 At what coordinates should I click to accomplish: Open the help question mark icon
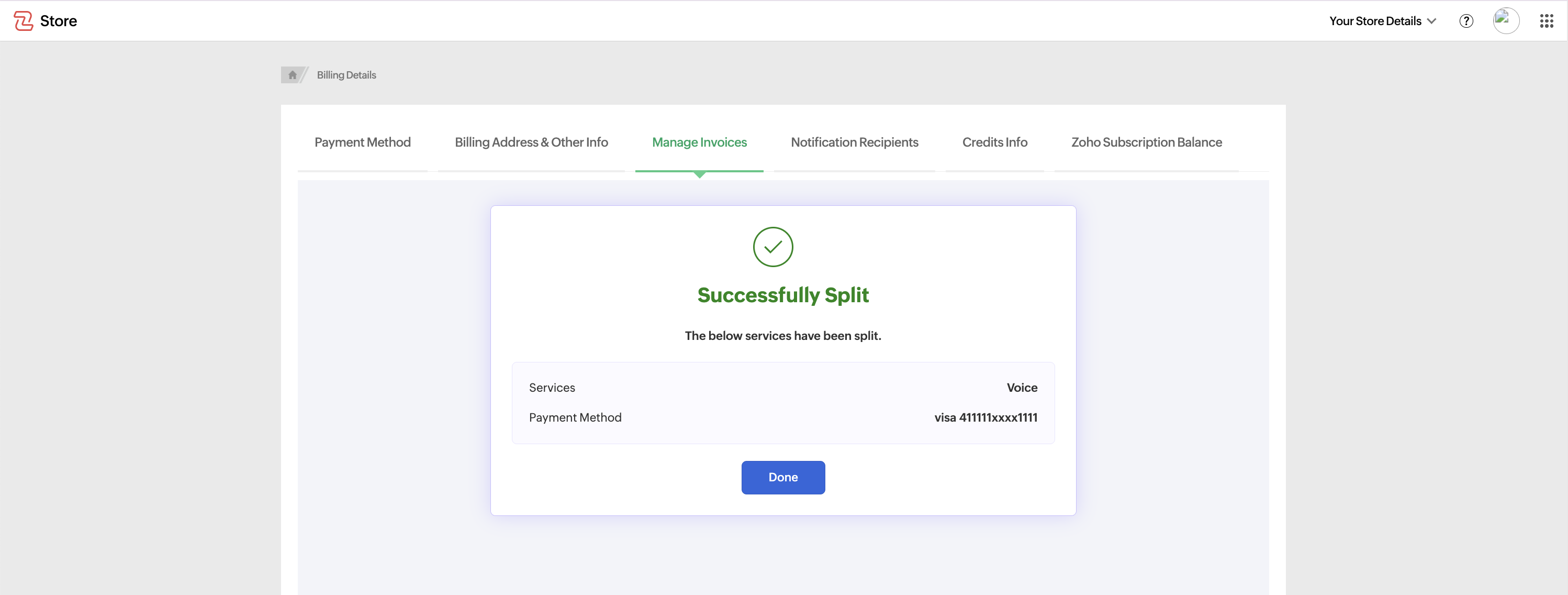(x=1466, y=21)
